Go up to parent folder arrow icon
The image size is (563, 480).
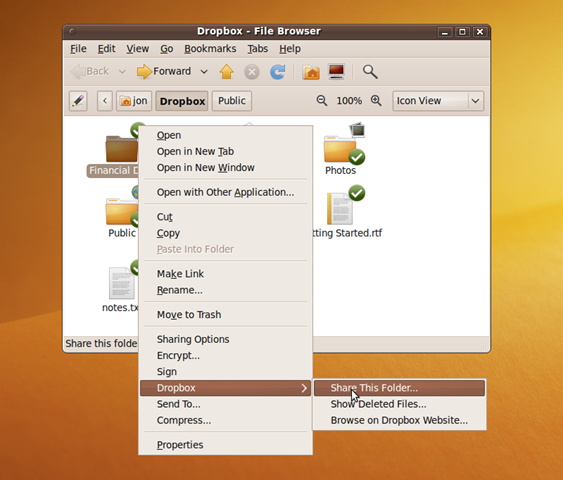[x=227, y=71]
